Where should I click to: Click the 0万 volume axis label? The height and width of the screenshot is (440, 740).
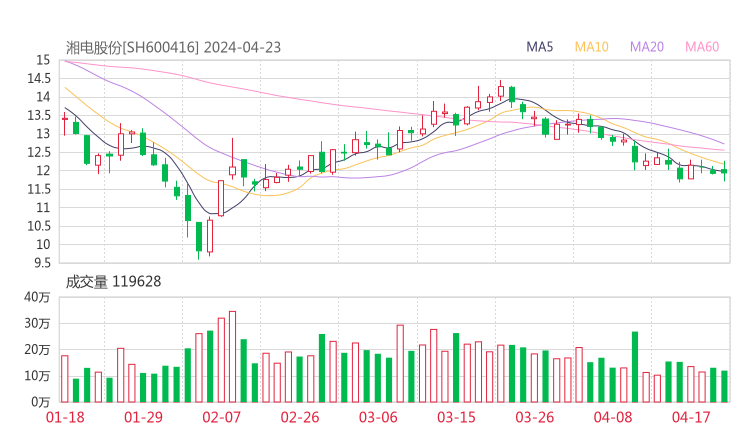[41, 402]
